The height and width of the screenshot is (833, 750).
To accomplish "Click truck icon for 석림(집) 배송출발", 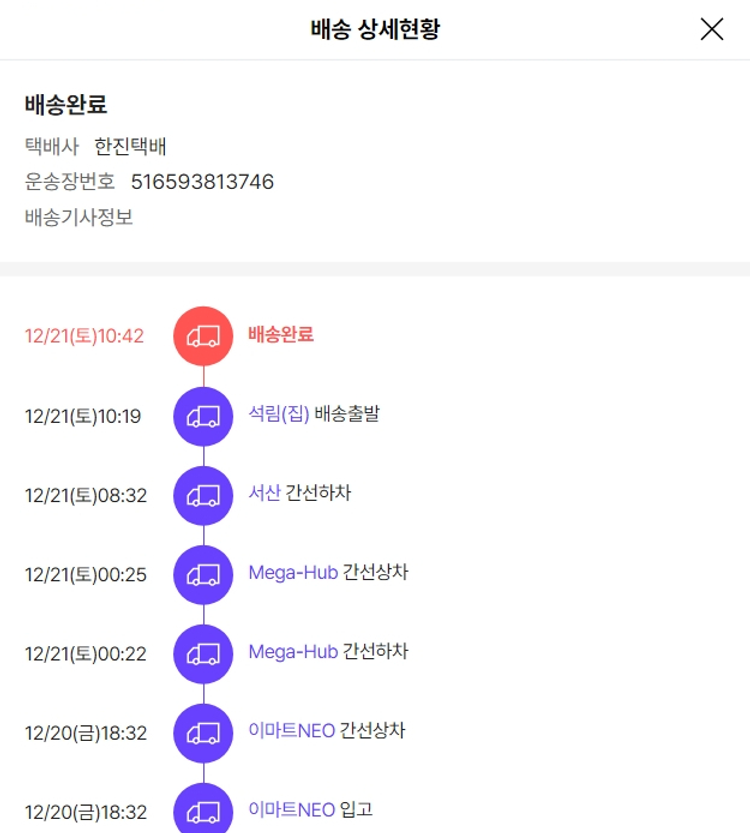I will [x=203, y=415].
